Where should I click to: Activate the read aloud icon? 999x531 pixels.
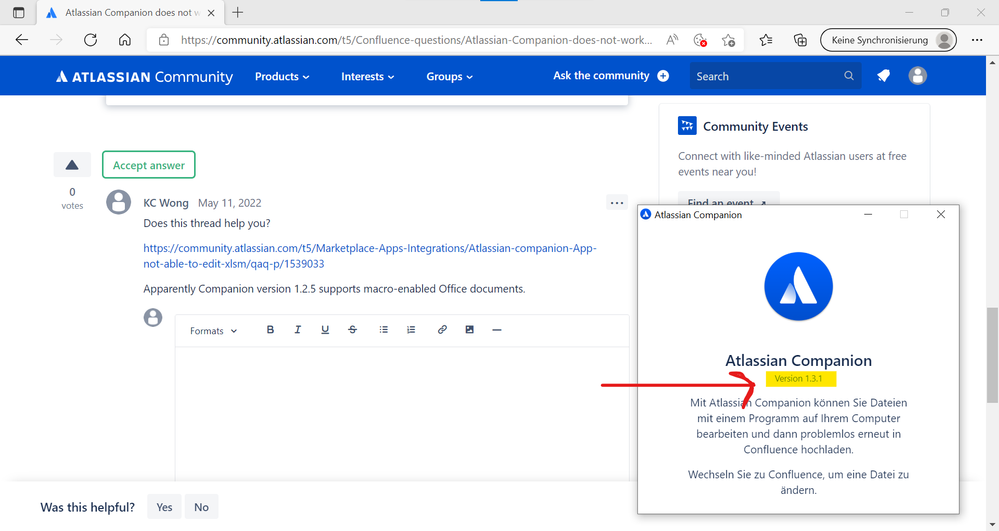[x=672, y=40]
